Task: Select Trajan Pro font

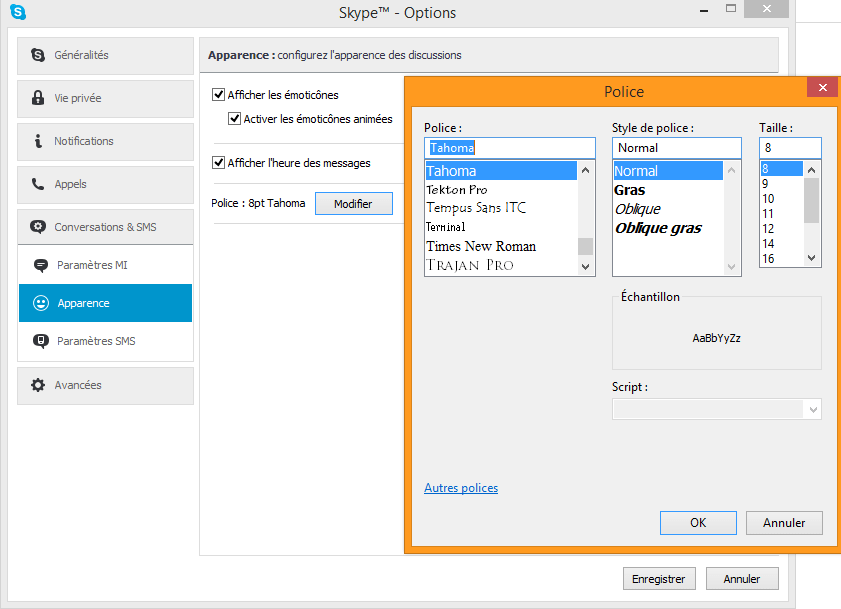Action: point(501,265)
